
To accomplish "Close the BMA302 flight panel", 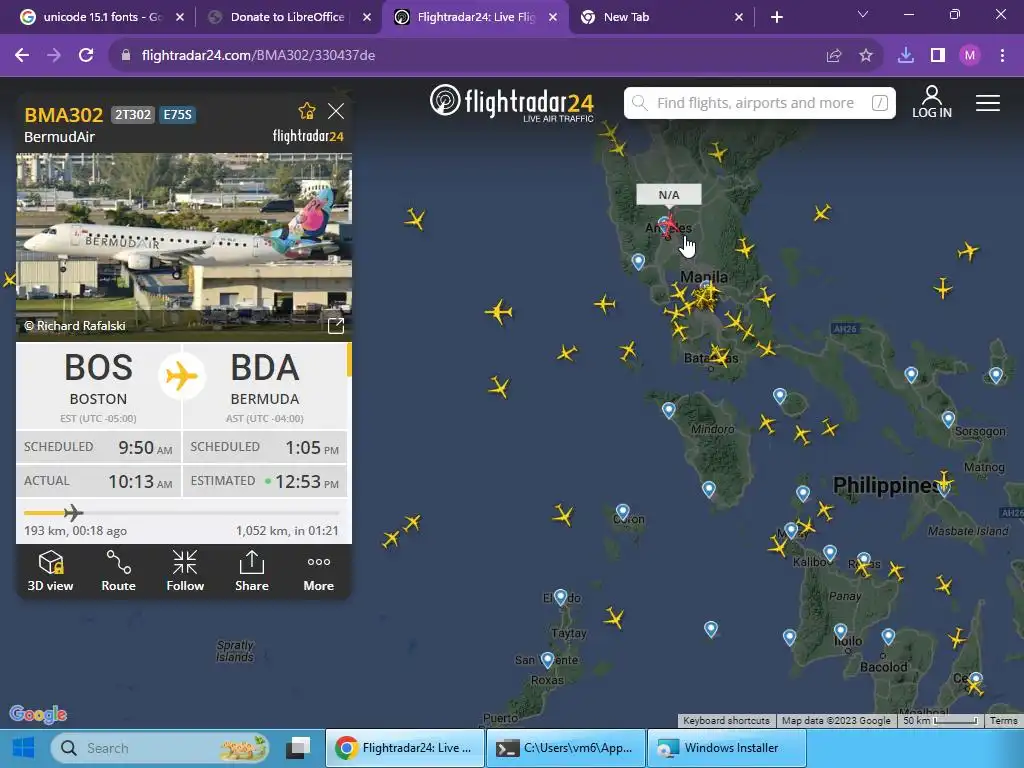I will coord(336,111).
